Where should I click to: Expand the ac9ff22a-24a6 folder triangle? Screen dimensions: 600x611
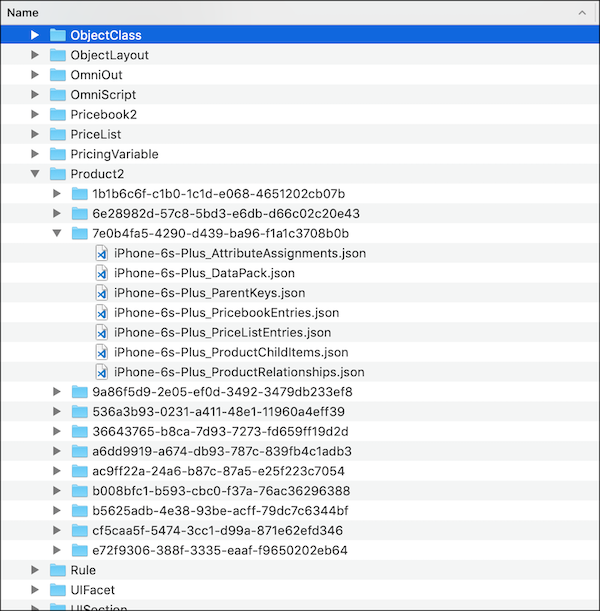point(57,471)
